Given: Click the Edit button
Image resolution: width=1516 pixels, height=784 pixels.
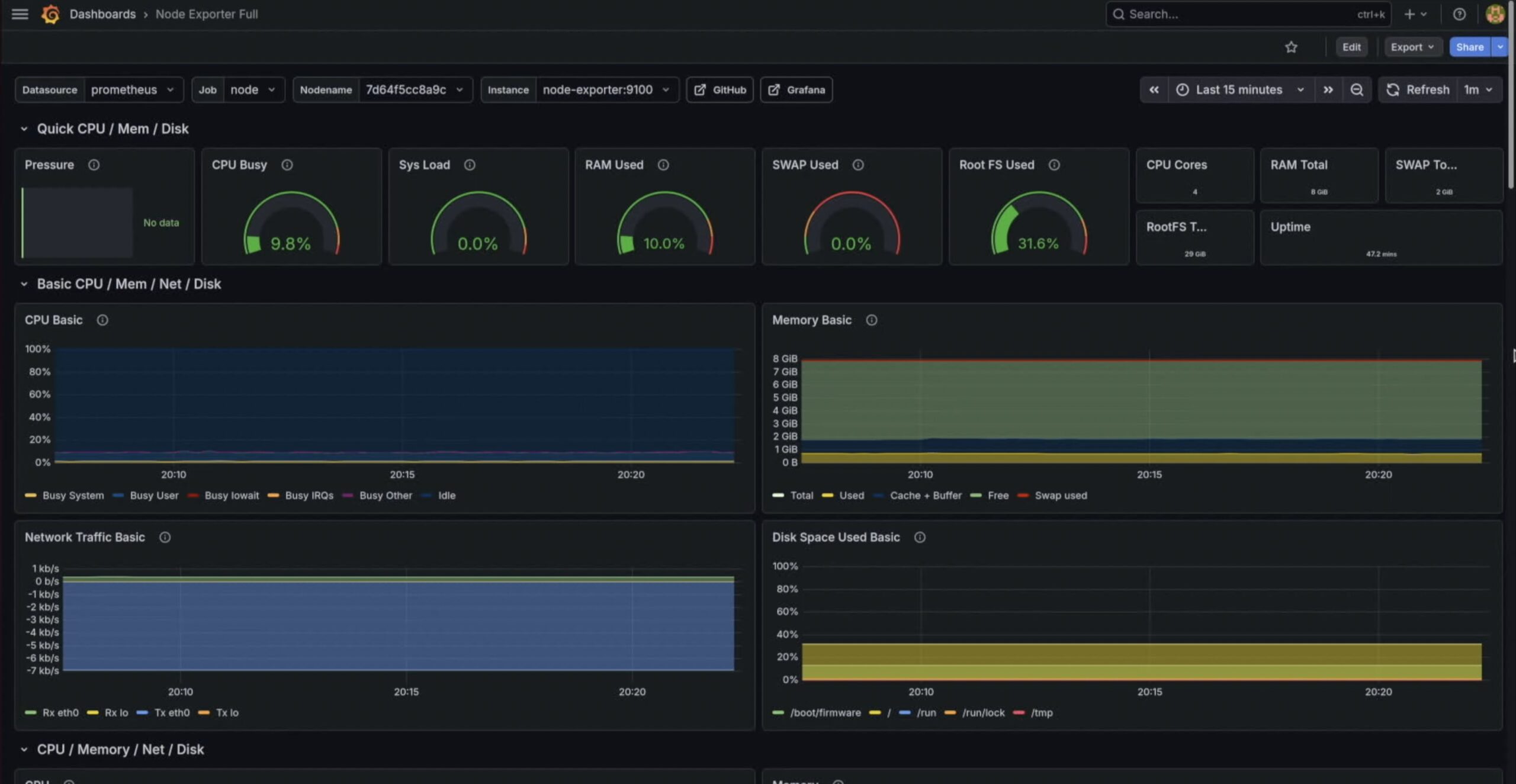Looking at the screenshot, I should [x=1351, y=47].
